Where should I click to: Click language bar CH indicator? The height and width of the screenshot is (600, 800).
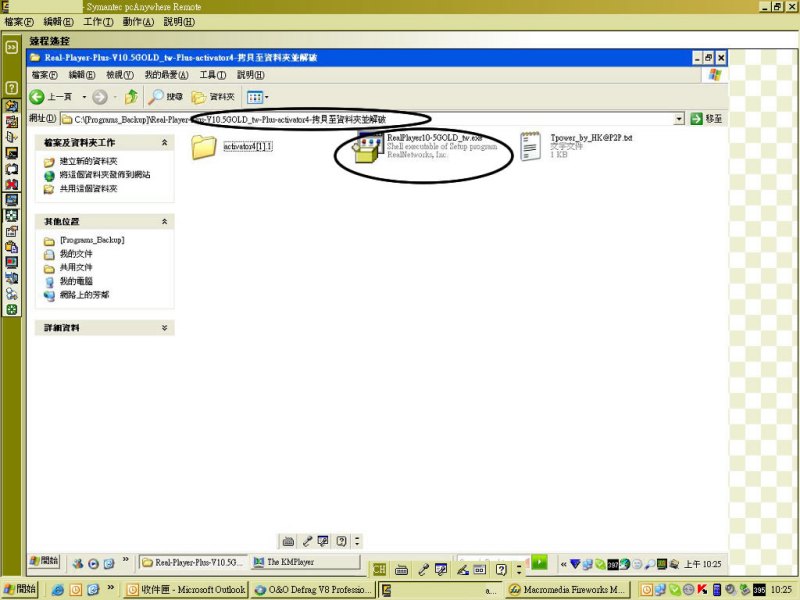click(x=379, y=569)
